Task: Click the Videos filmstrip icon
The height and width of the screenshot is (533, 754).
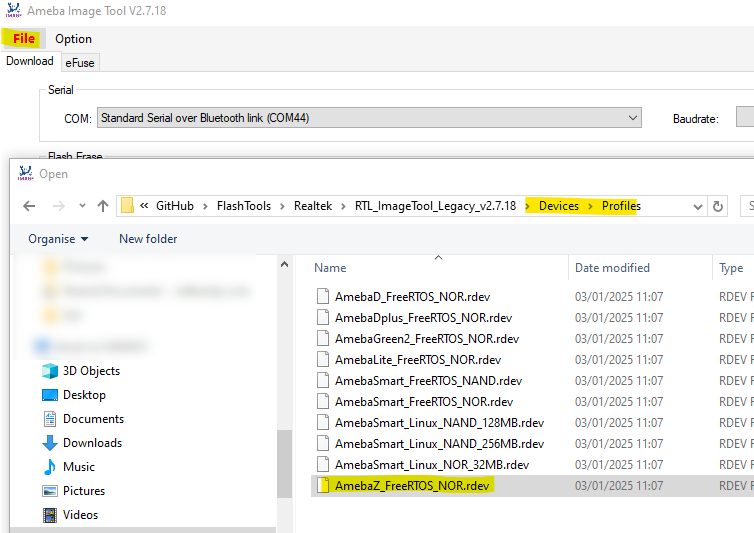Action: pos(50,515)
